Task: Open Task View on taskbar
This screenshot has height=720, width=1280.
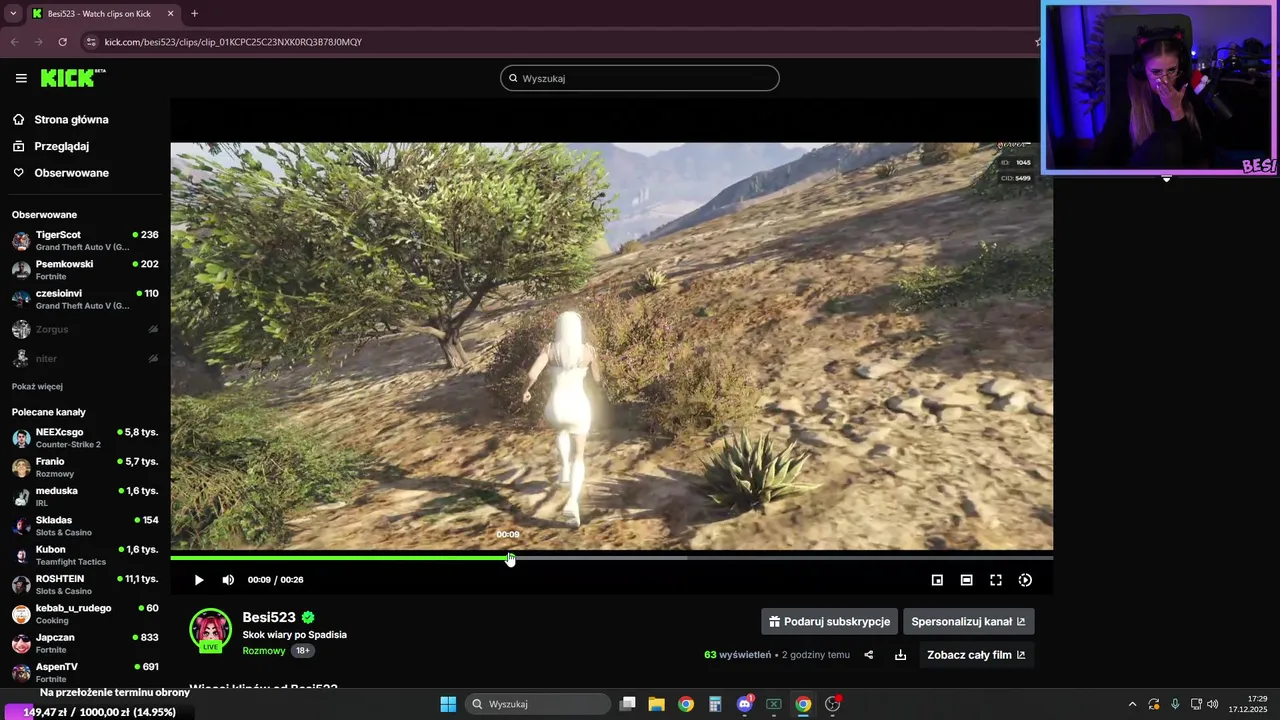Action: pyautogui.click(x=627, y=704)
